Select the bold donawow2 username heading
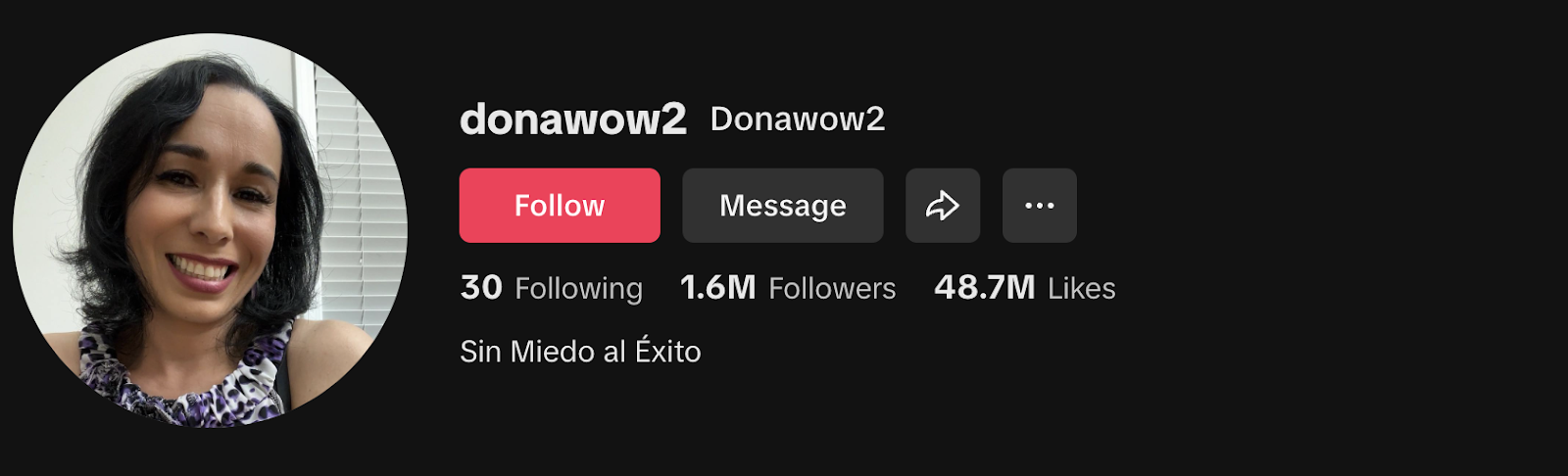Image resolution: width=1568 pixels, height=476 pixels. [573, 119]
